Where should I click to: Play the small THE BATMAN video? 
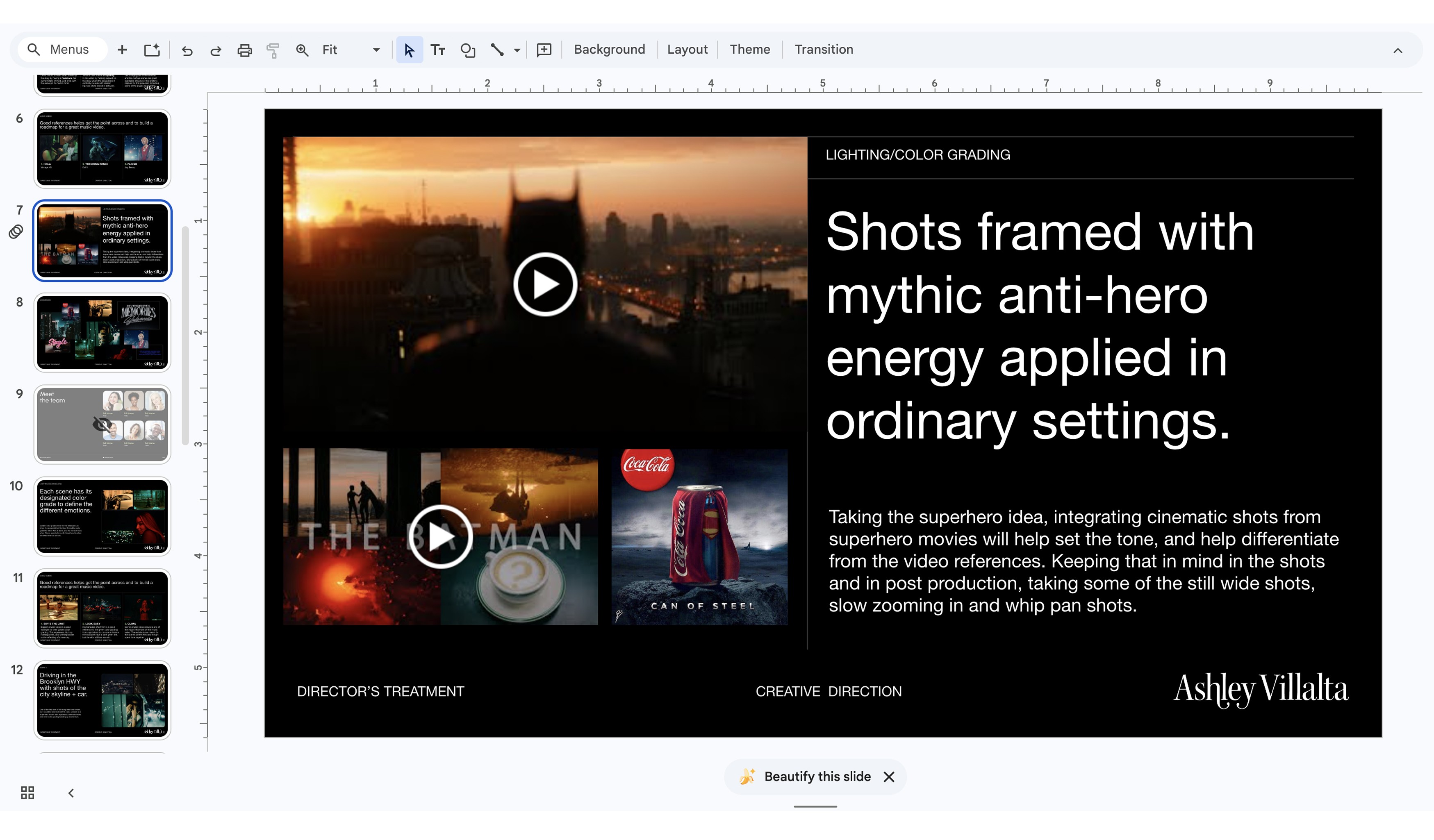click(x=440, y=536)
